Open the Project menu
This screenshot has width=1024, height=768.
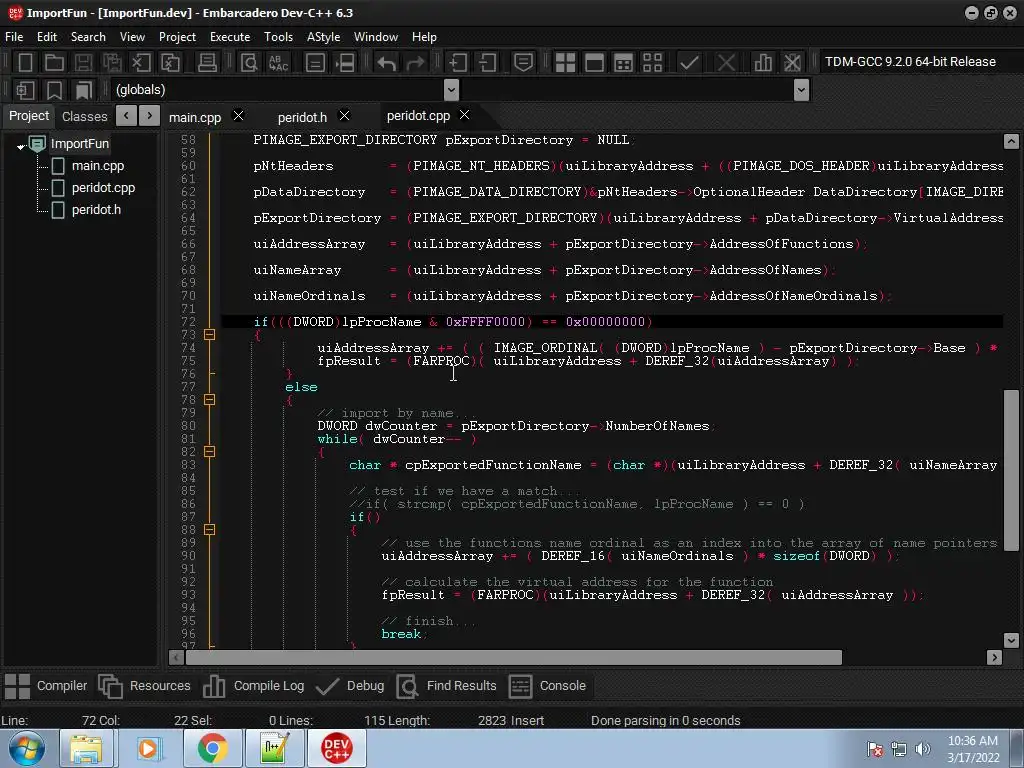click(177, 37)
